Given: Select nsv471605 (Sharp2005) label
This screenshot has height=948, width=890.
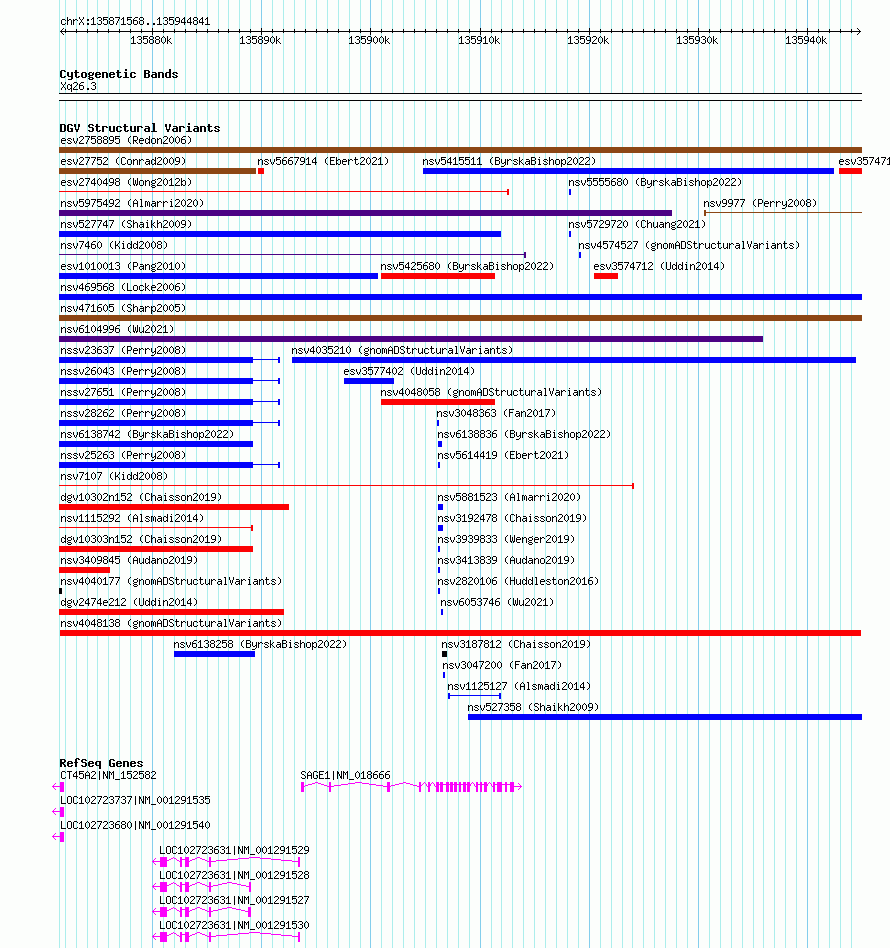Looking at the screenshot, I should (123, 308).
